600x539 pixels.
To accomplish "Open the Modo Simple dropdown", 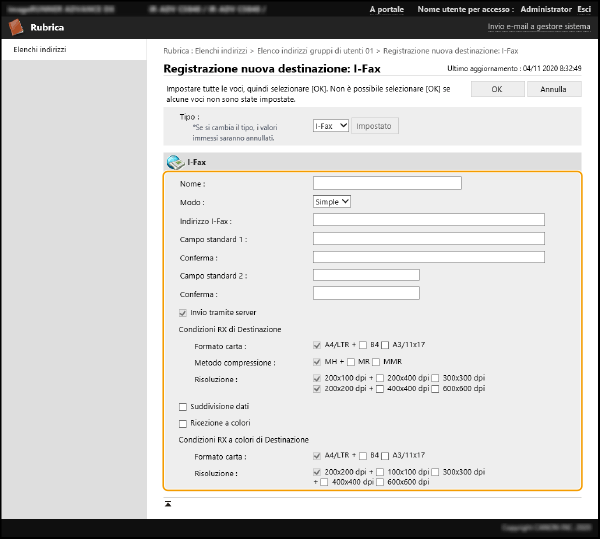I will (332, 201).
